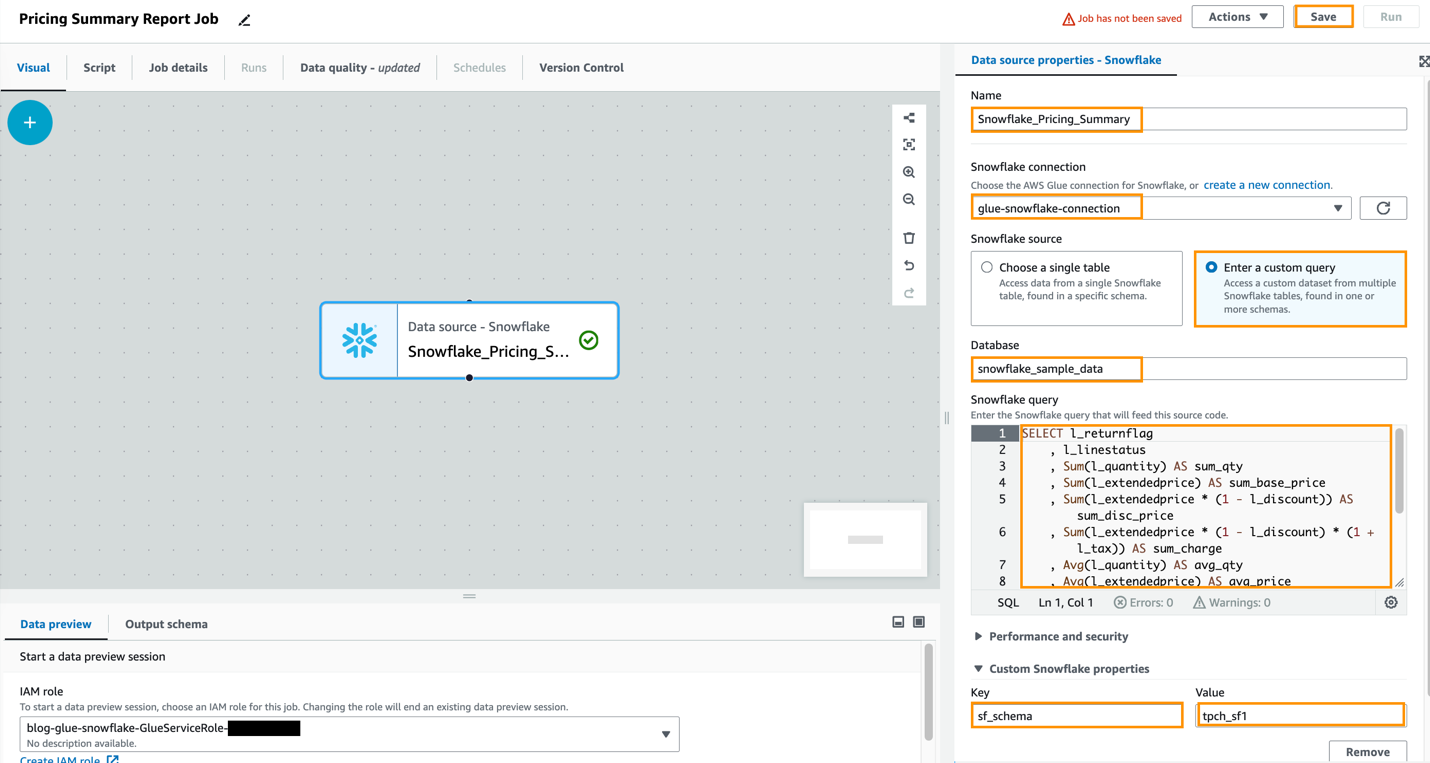The height and width of the screenshot is (763, 1430).
Task: Maximize the data preview panel
Action: click(919, 622)
